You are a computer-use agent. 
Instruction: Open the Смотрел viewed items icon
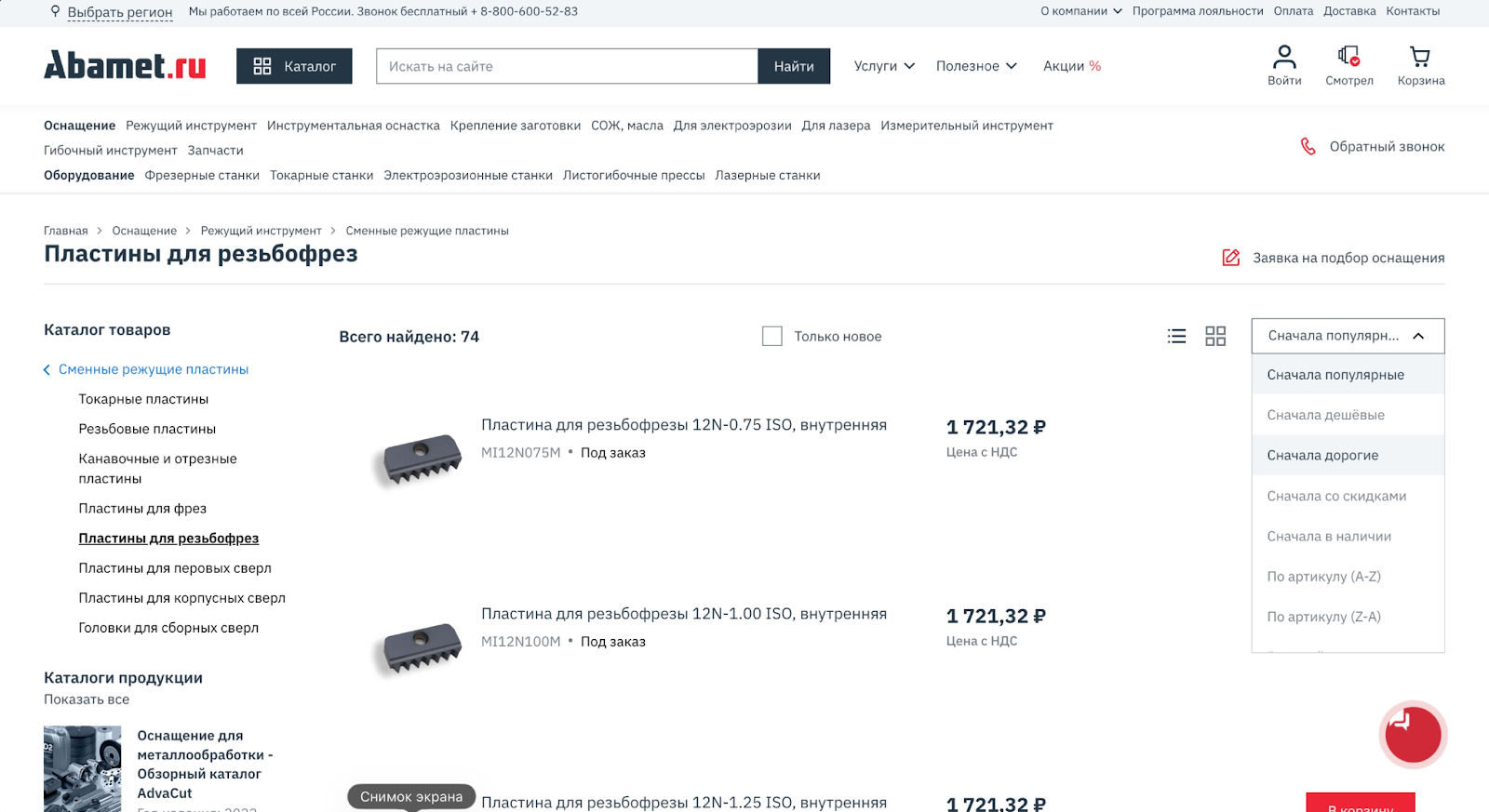[1348, 58]
